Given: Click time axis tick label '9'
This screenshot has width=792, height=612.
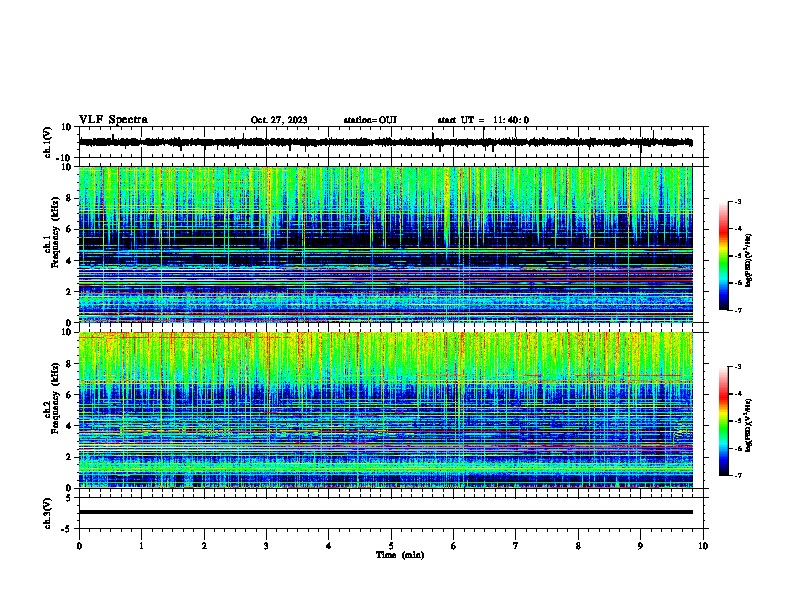Looking at the screenshot, I should pyautogui.click(x=640, y=546).
